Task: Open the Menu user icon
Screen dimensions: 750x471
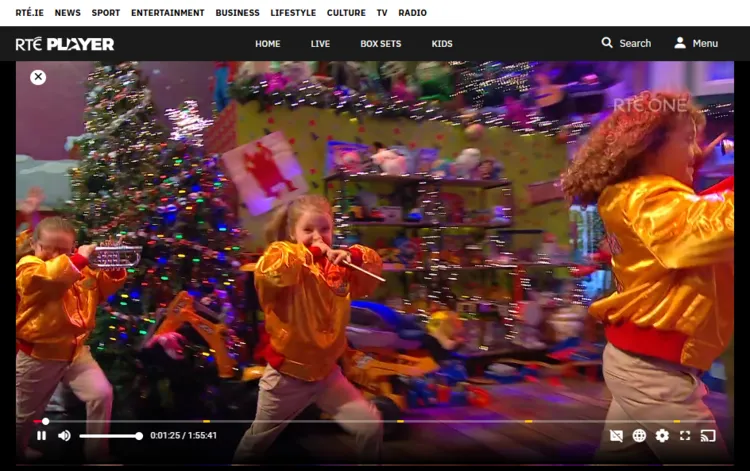Action: coord(680,43)
